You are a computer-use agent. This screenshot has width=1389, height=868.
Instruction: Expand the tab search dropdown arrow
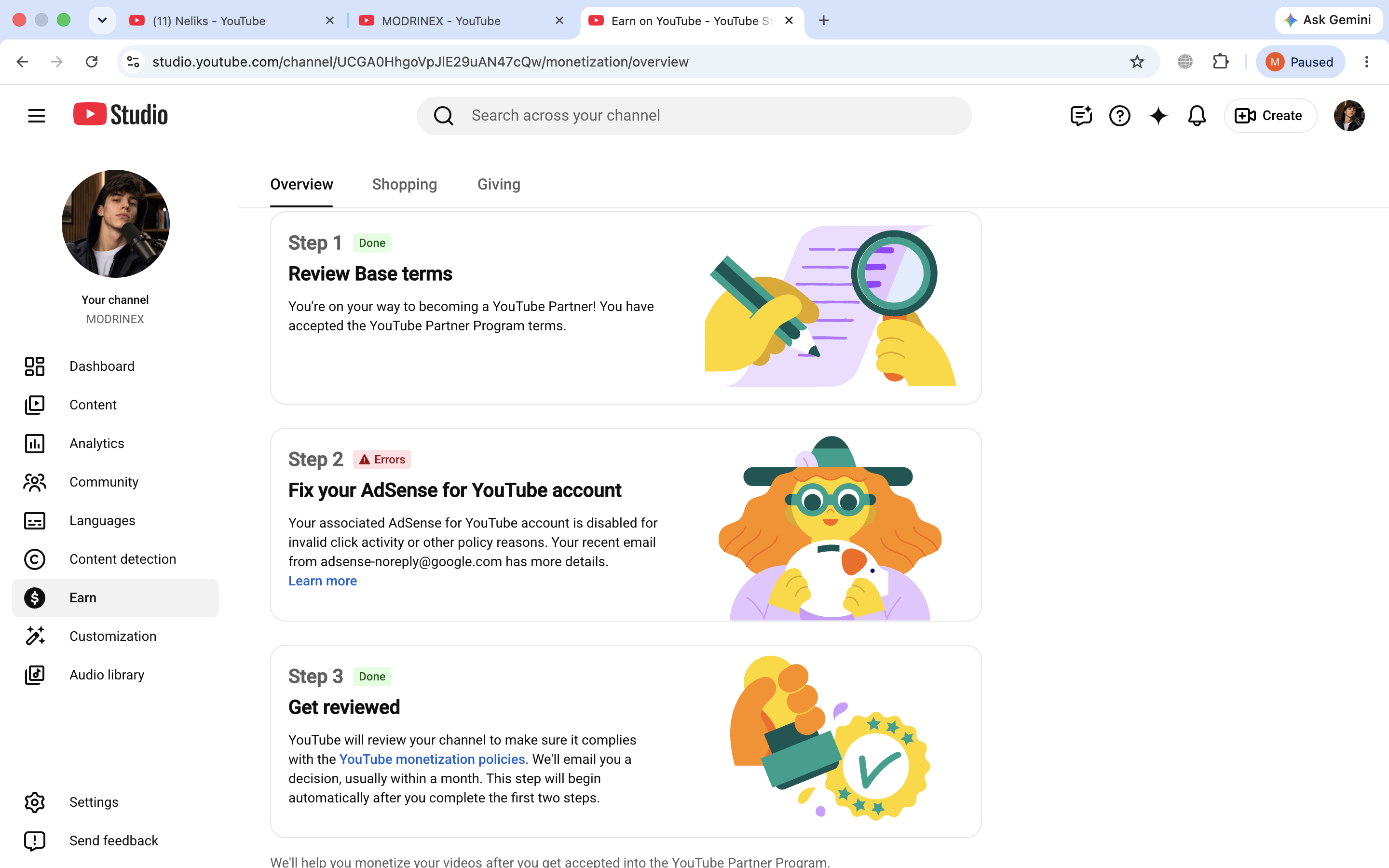coord(102,21)
